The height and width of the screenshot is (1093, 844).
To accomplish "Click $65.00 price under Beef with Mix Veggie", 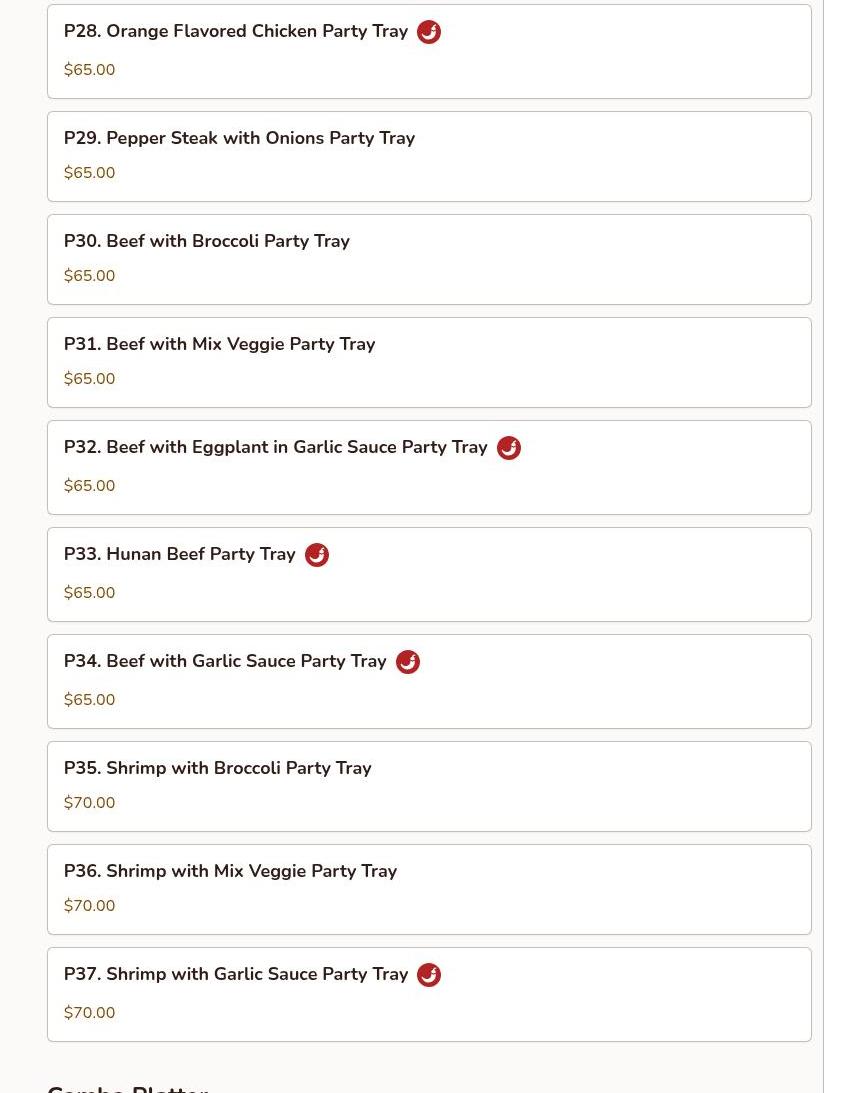I will coord(89,379).
